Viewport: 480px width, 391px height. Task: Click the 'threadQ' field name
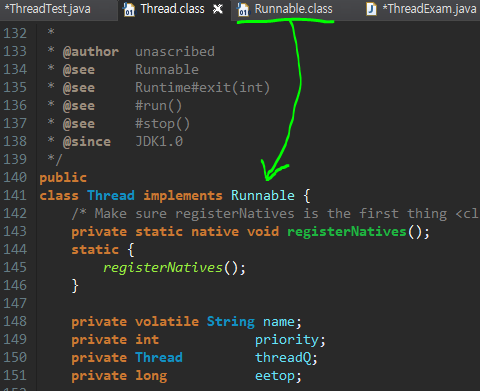283,358
